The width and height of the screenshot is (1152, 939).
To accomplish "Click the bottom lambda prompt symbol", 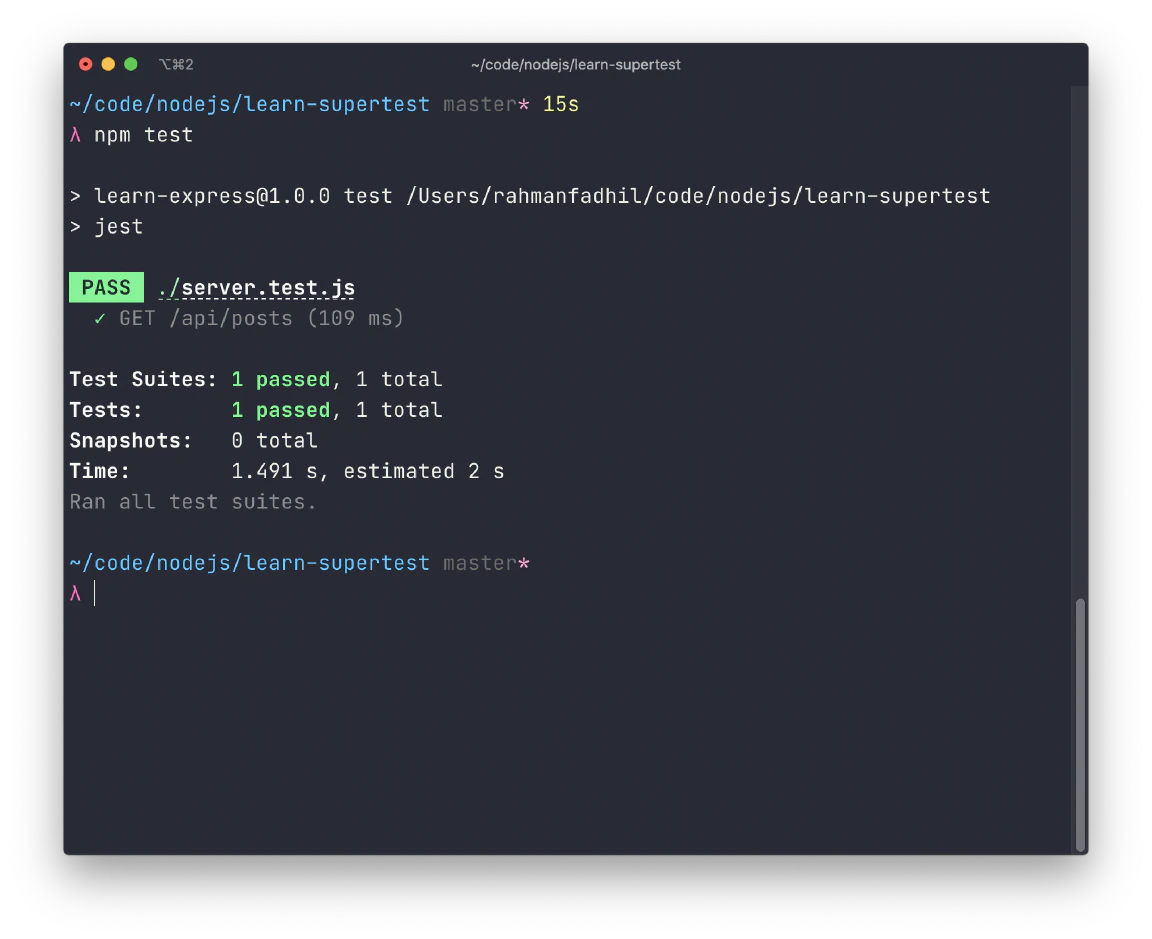I will click(75, 594).
